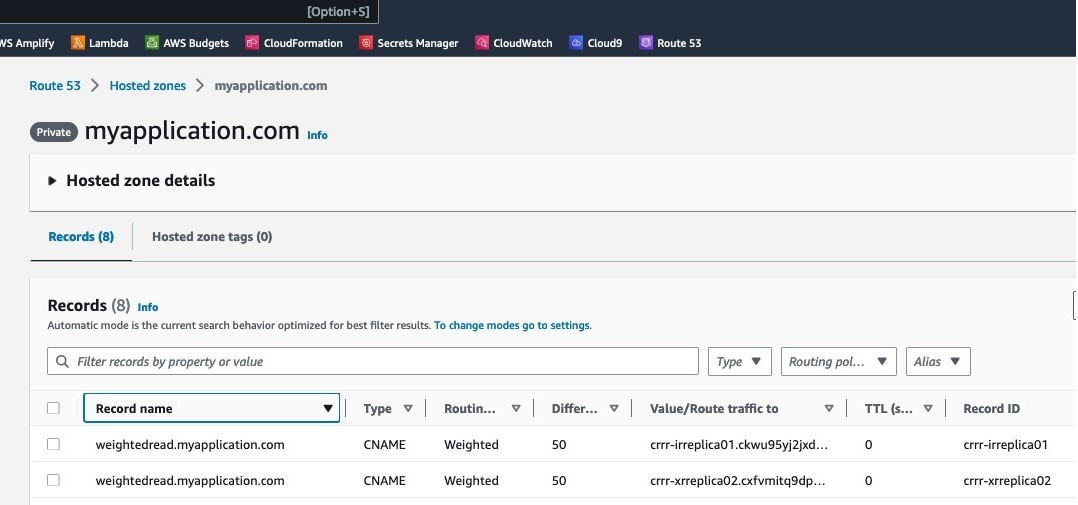
Task: Focus the Filter records by property field
Action: point(373,361)
